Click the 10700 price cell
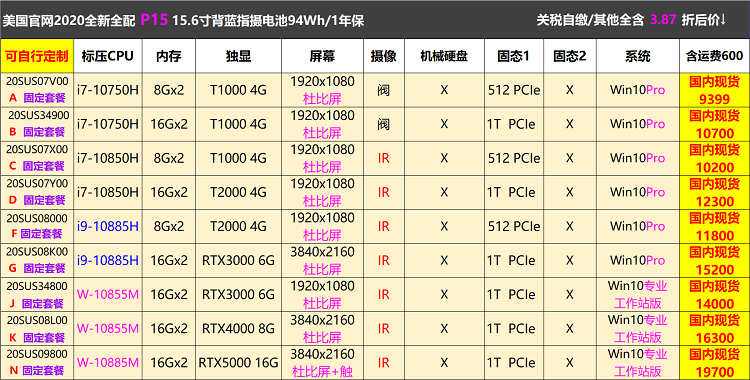 click(x=715, y=124)
